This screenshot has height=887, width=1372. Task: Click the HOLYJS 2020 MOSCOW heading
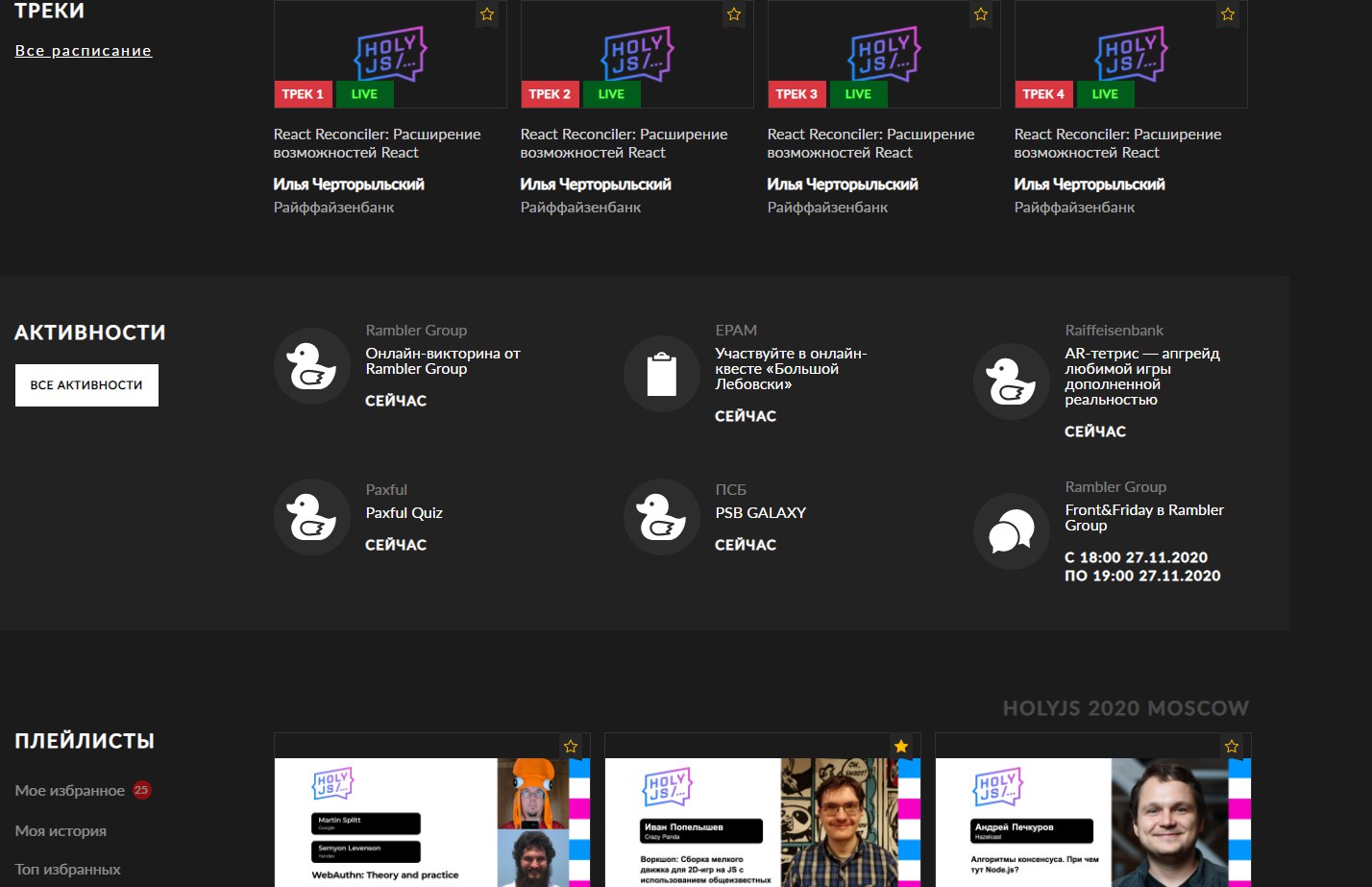click(x=1126, y=709)
